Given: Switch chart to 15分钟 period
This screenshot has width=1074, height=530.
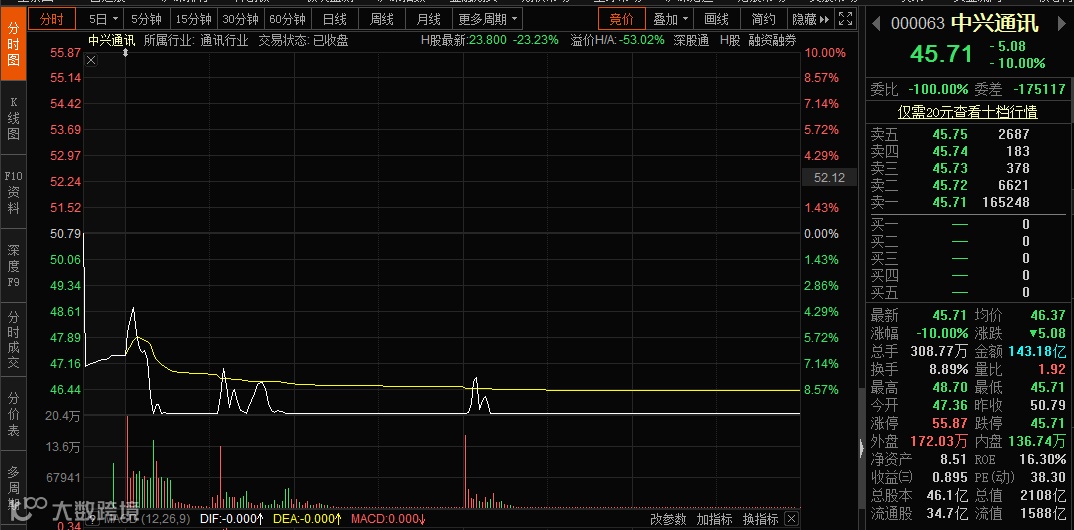Looking at the screenshot, I should click(x=193, y=19).
